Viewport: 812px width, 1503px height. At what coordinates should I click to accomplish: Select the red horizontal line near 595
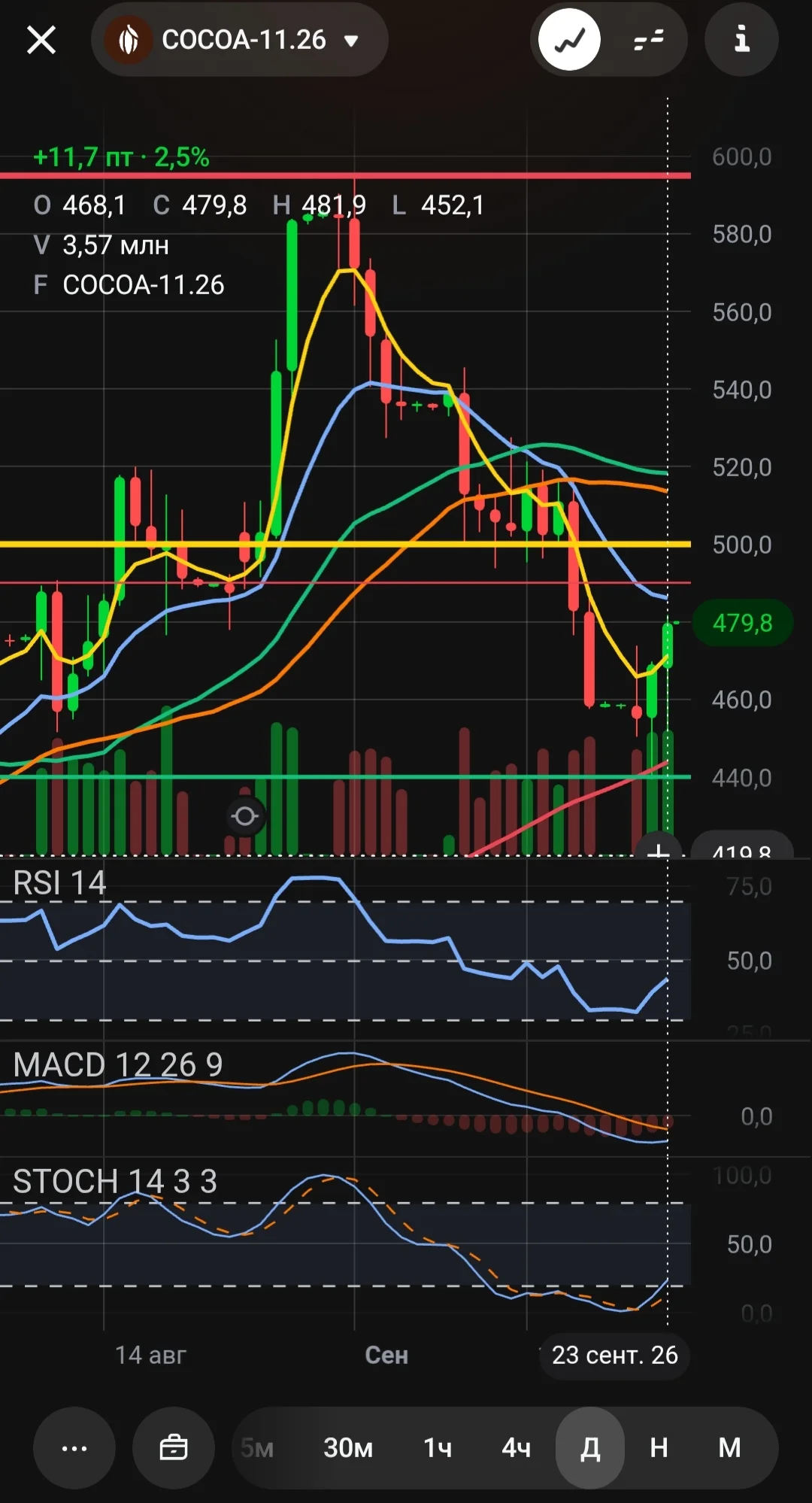tap(345, 176)
